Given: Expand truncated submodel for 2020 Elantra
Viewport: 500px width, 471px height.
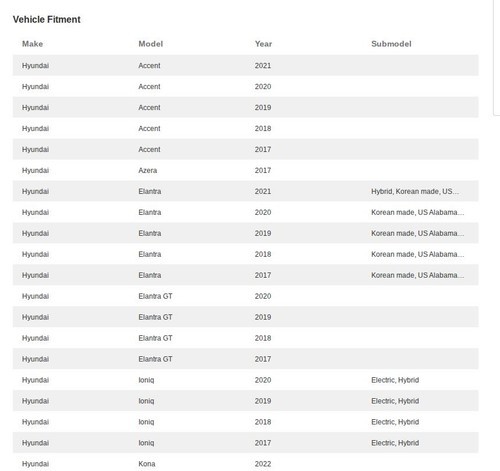Looking at the screenshot, I should (x=417, y=212).
